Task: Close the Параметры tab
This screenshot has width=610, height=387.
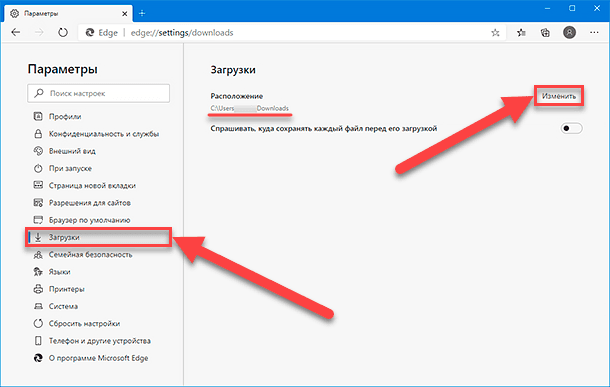Action: click(124, 14)
